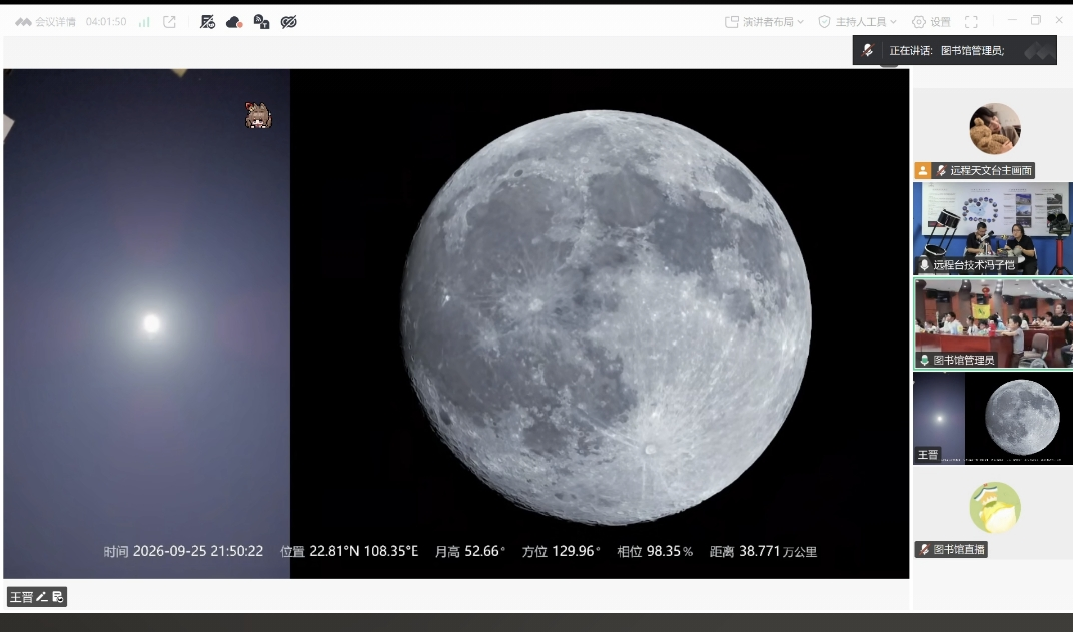Click the remote control icon beside 王晋

57,597
